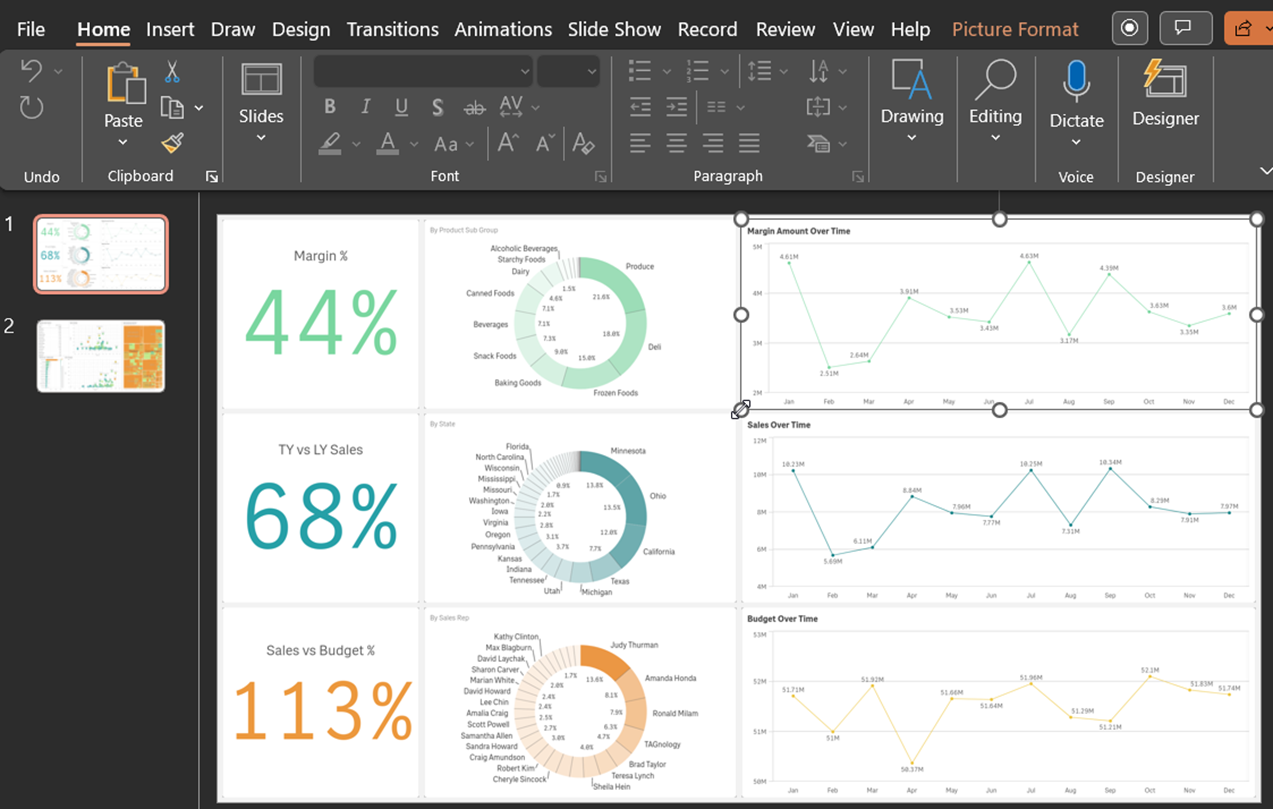This screenshot has width=1273, height=809.
Task: Click the Record button in title bar
Action: pos(1130,28)
